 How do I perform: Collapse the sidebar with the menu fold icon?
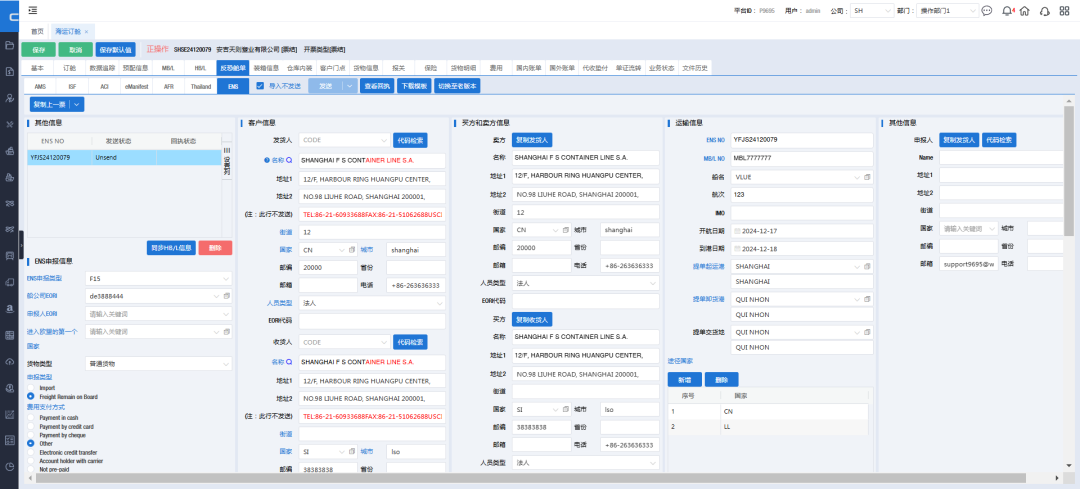33,10
